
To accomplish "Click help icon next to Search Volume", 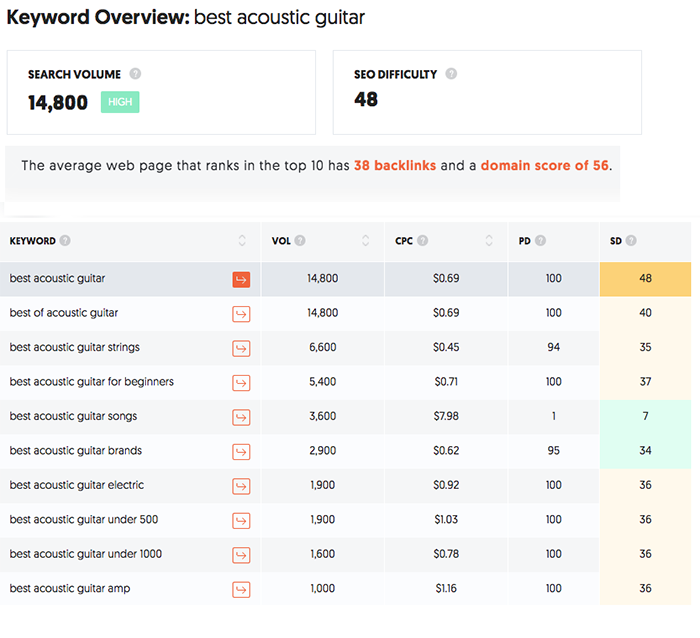I will click(x=135, y=74).
